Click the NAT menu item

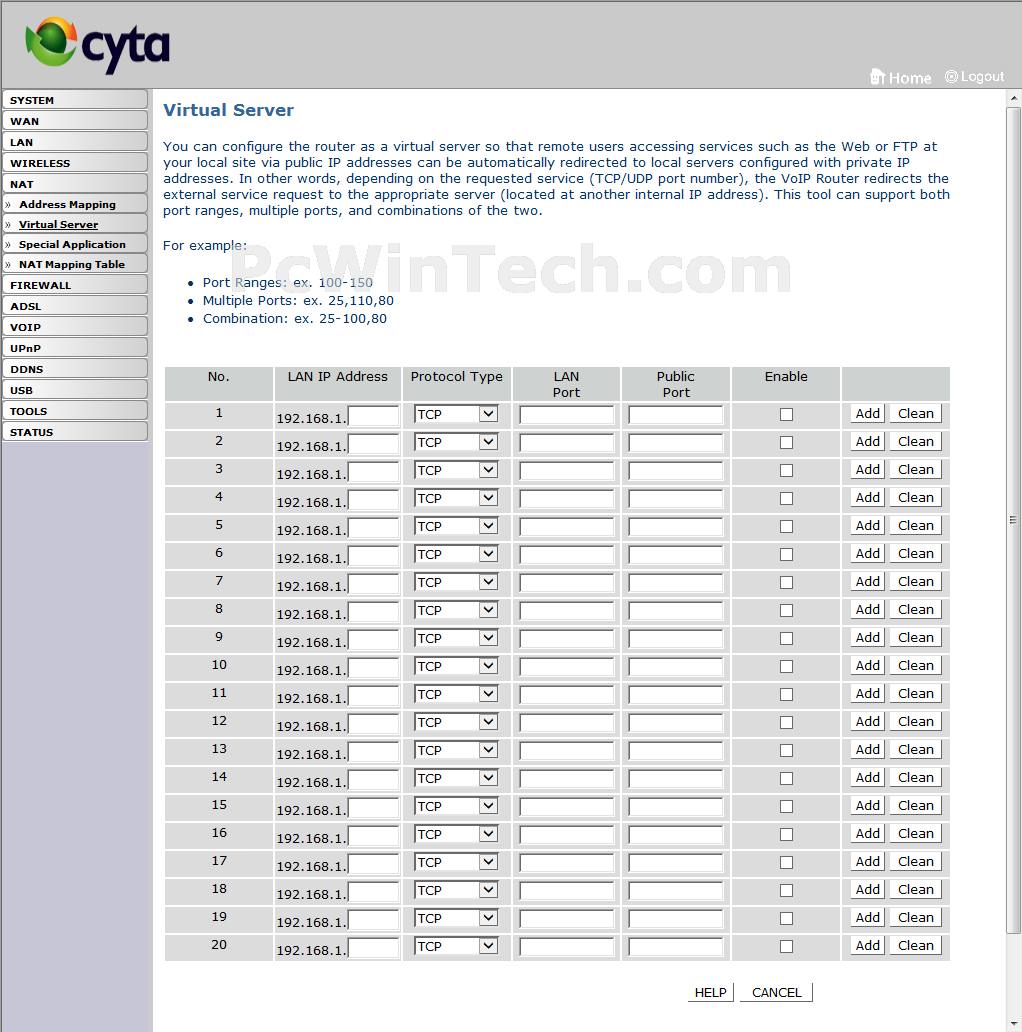75,184
